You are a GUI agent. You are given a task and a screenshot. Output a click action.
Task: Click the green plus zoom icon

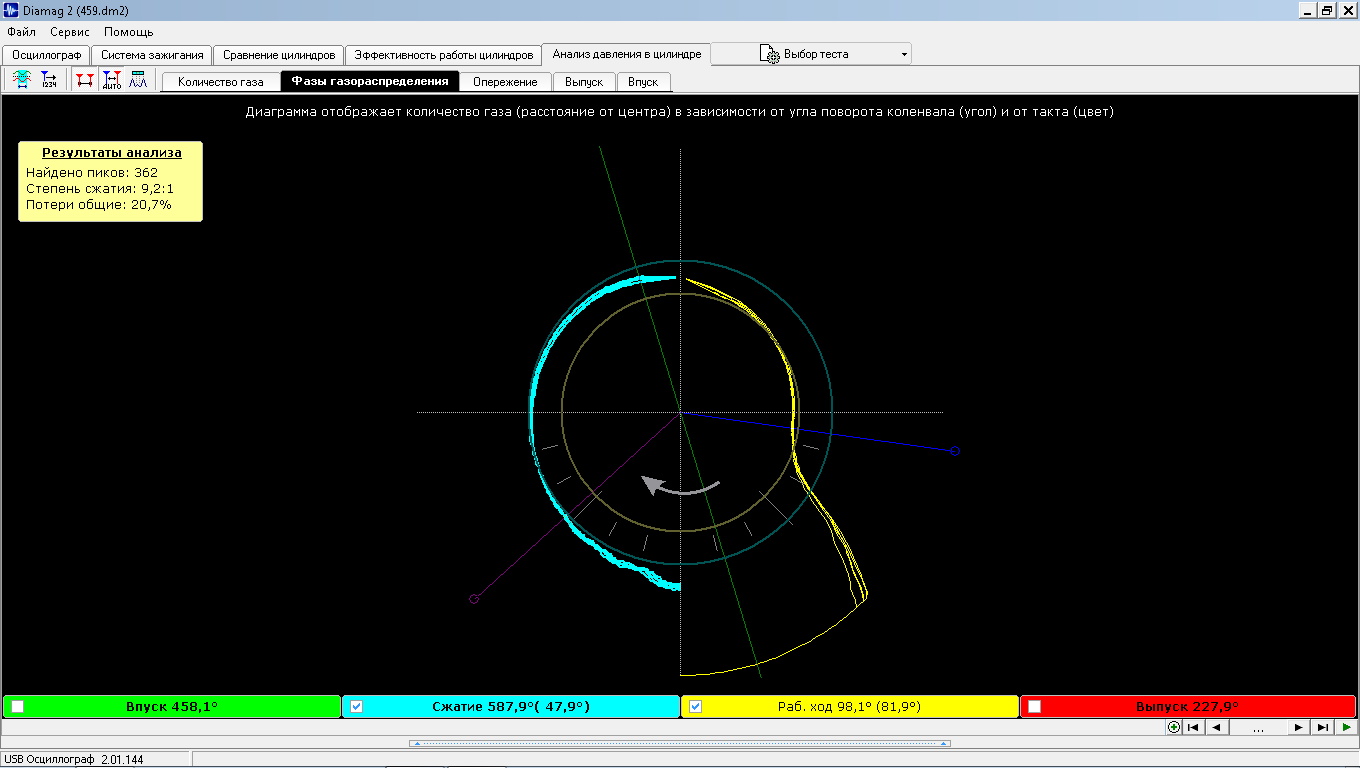pyautogui.click(x=1174, y=727)
